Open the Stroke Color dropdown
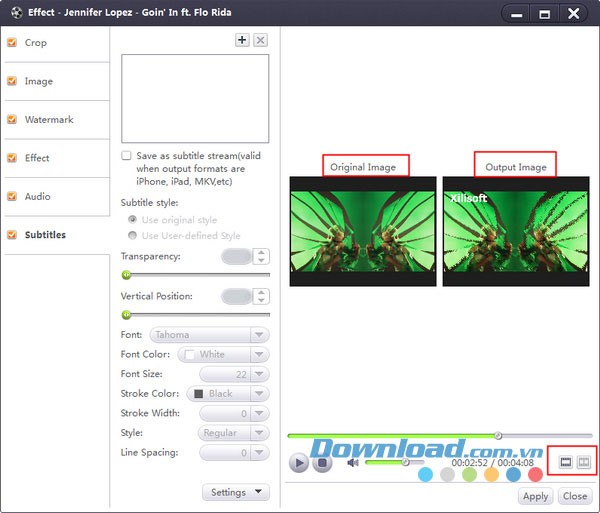 228,394
